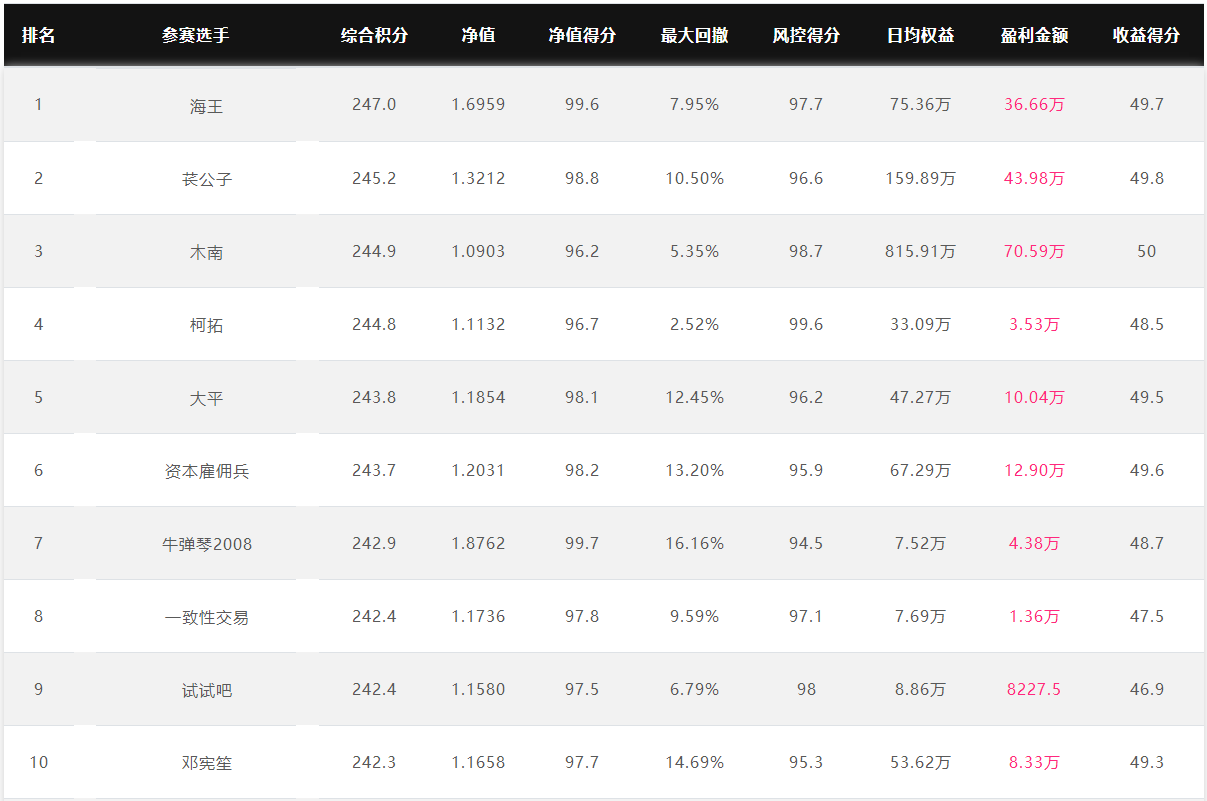
Task: Click profit amount 70.59万
Action: tap(1034, 251)
